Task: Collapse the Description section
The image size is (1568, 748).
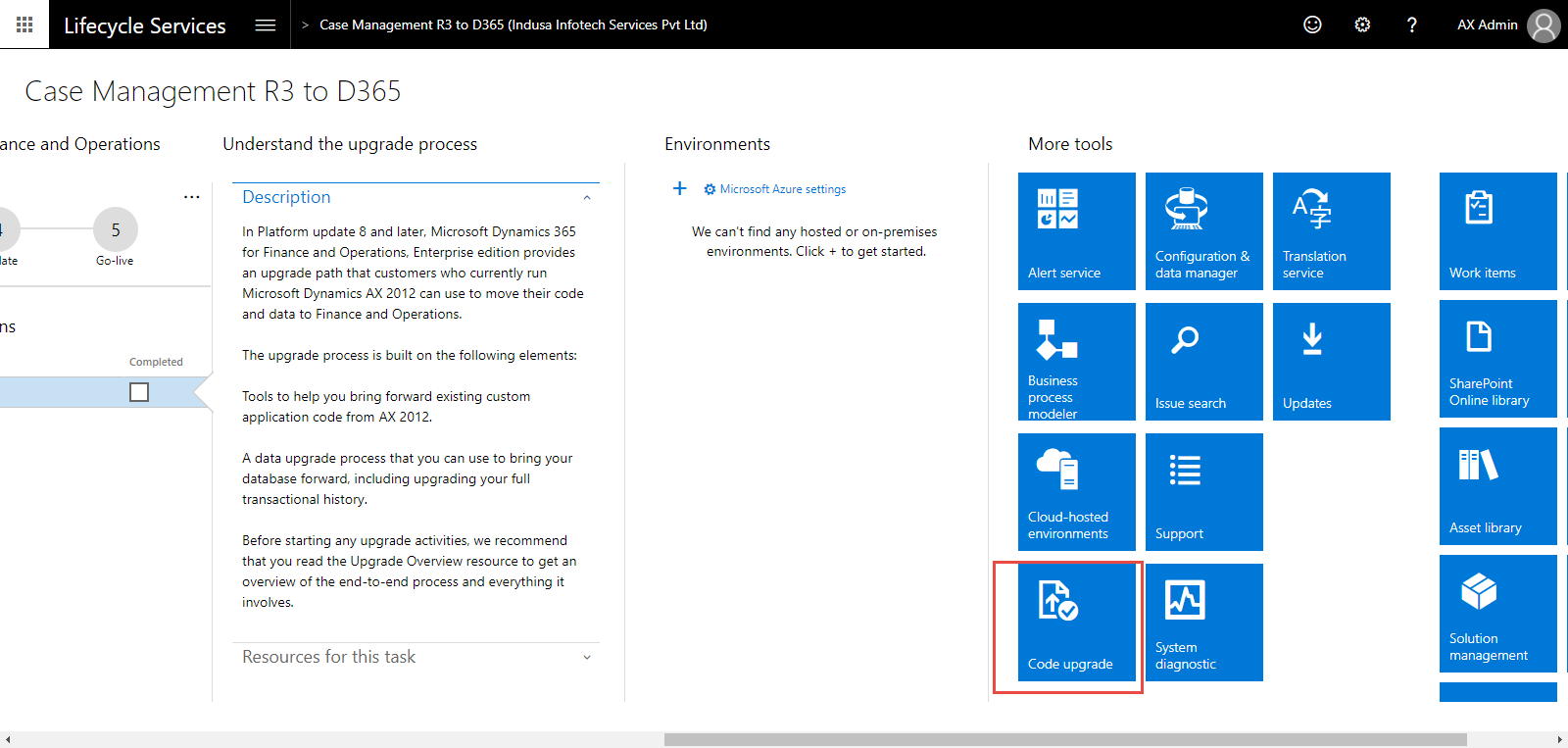Action: click(x=587, y=198)
